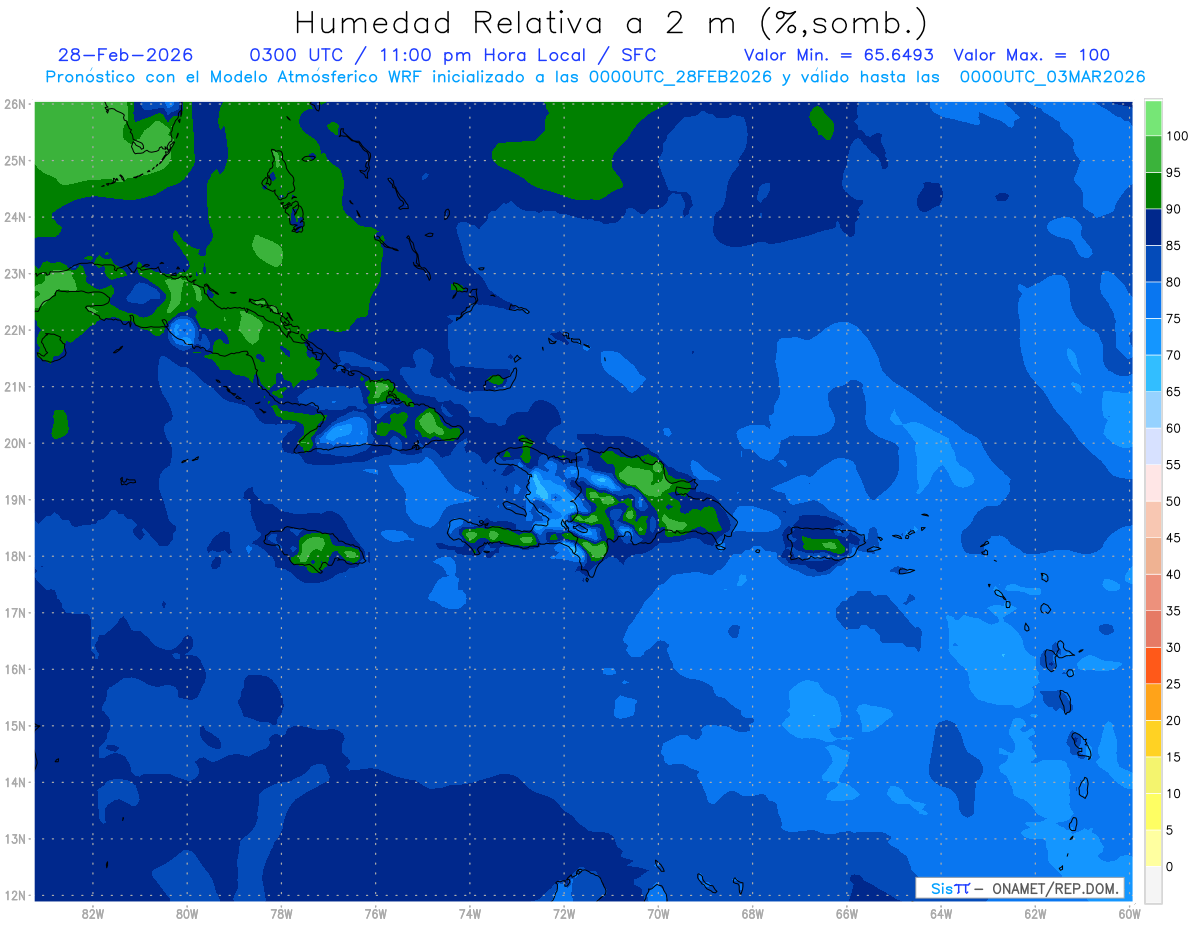Screen dimensions: 1200x927
Task: Click the salmon legend swatch between 35 and 40
Action: point(1153,592)
